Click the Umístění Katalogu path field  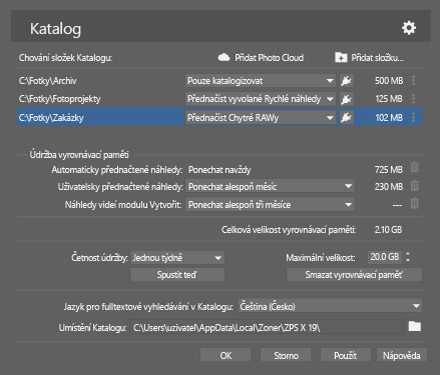[267, 328]
